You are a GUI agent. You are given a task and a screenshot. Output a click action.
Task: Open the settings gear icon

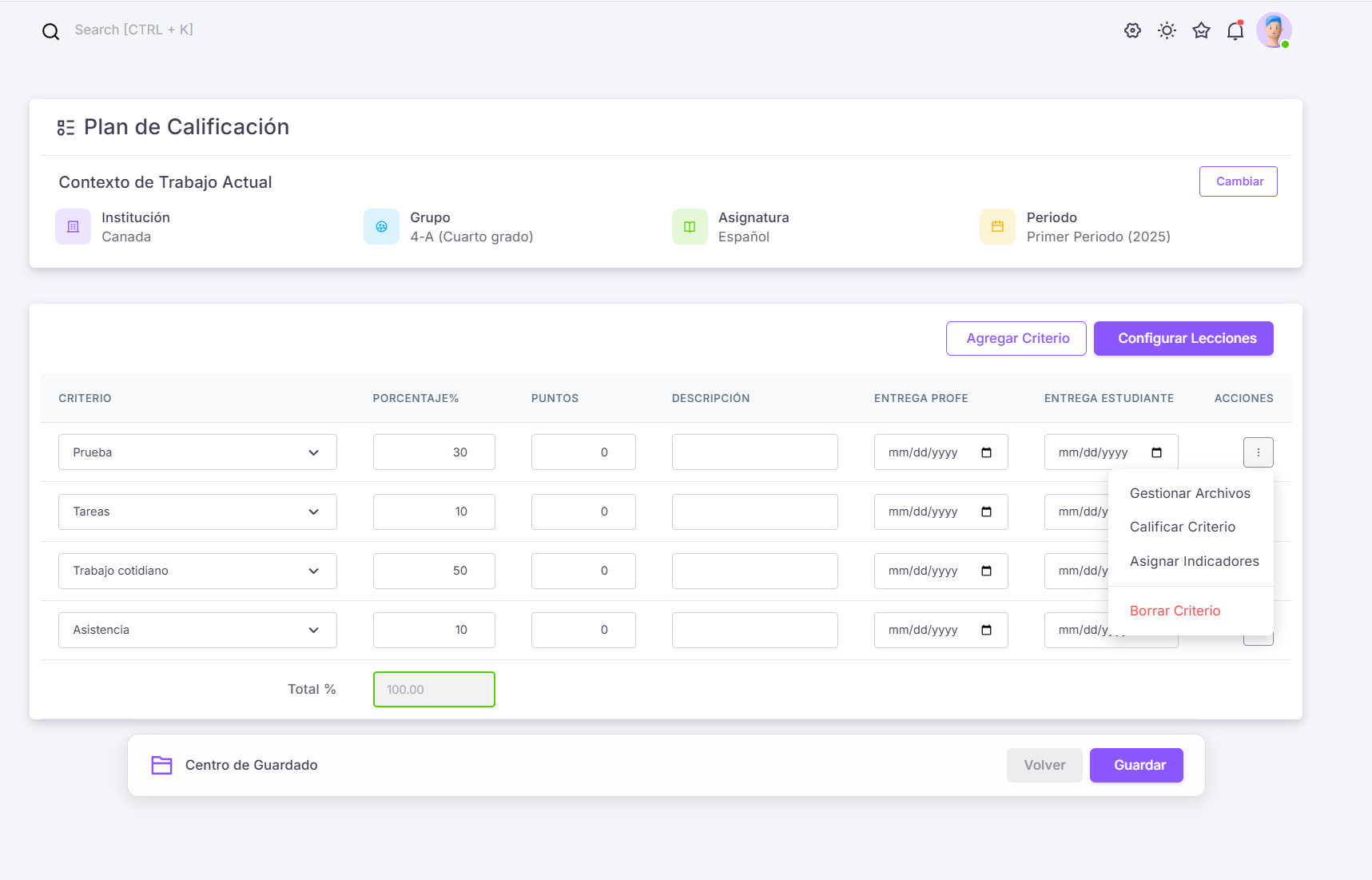click(x=1132, y=30)
